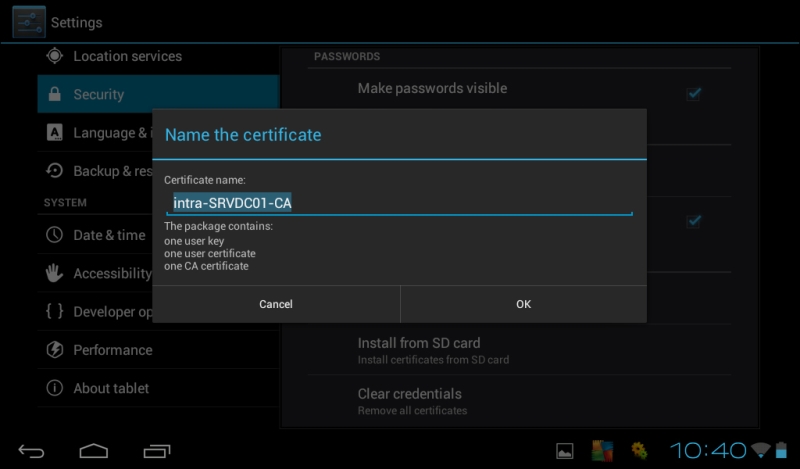The width and height of the screenshot is (800, 469).
Task: Open the colorful squares notification icon
Action: 602,451
